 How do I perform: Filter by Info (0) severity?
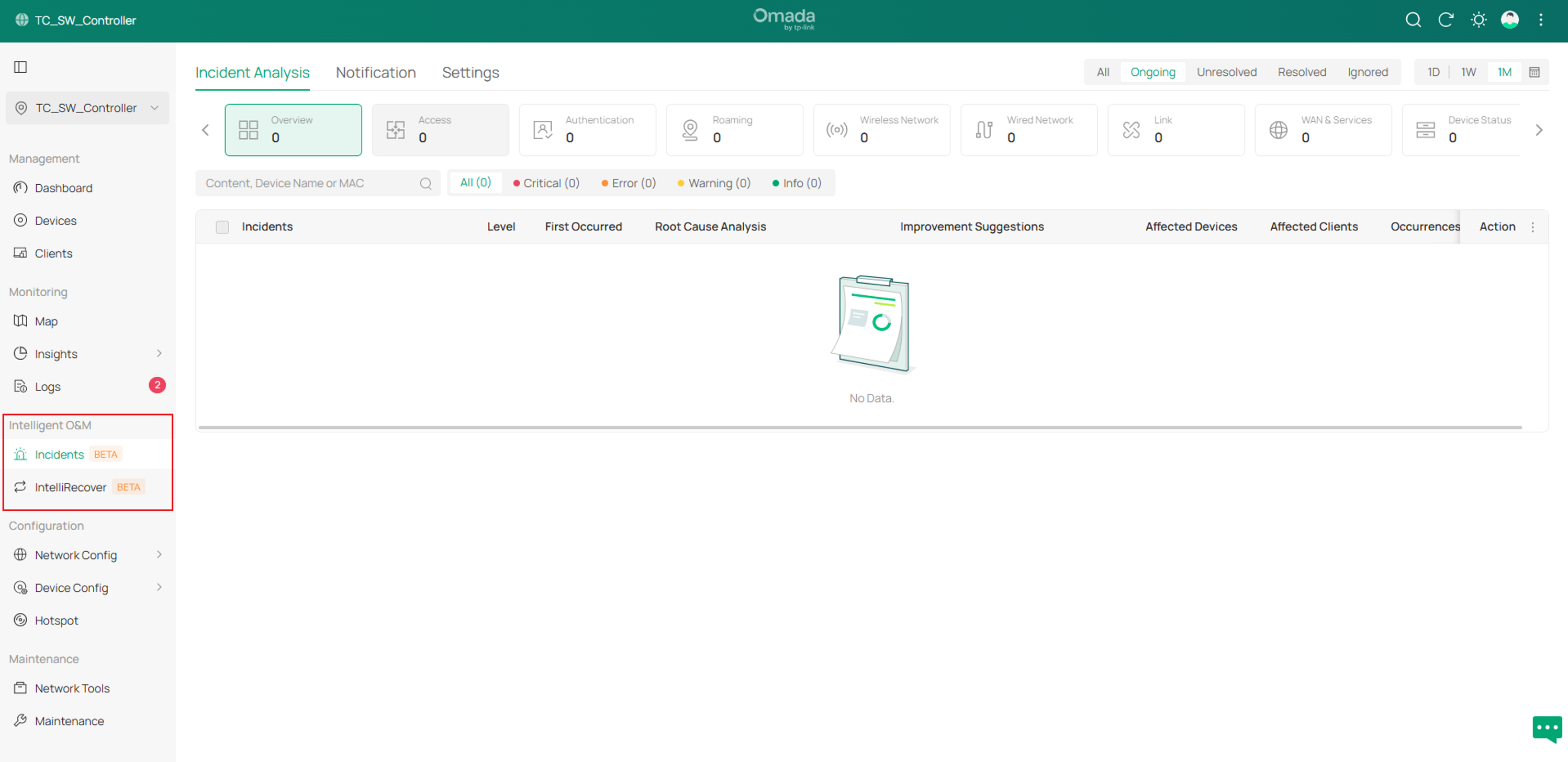point(797,183)
